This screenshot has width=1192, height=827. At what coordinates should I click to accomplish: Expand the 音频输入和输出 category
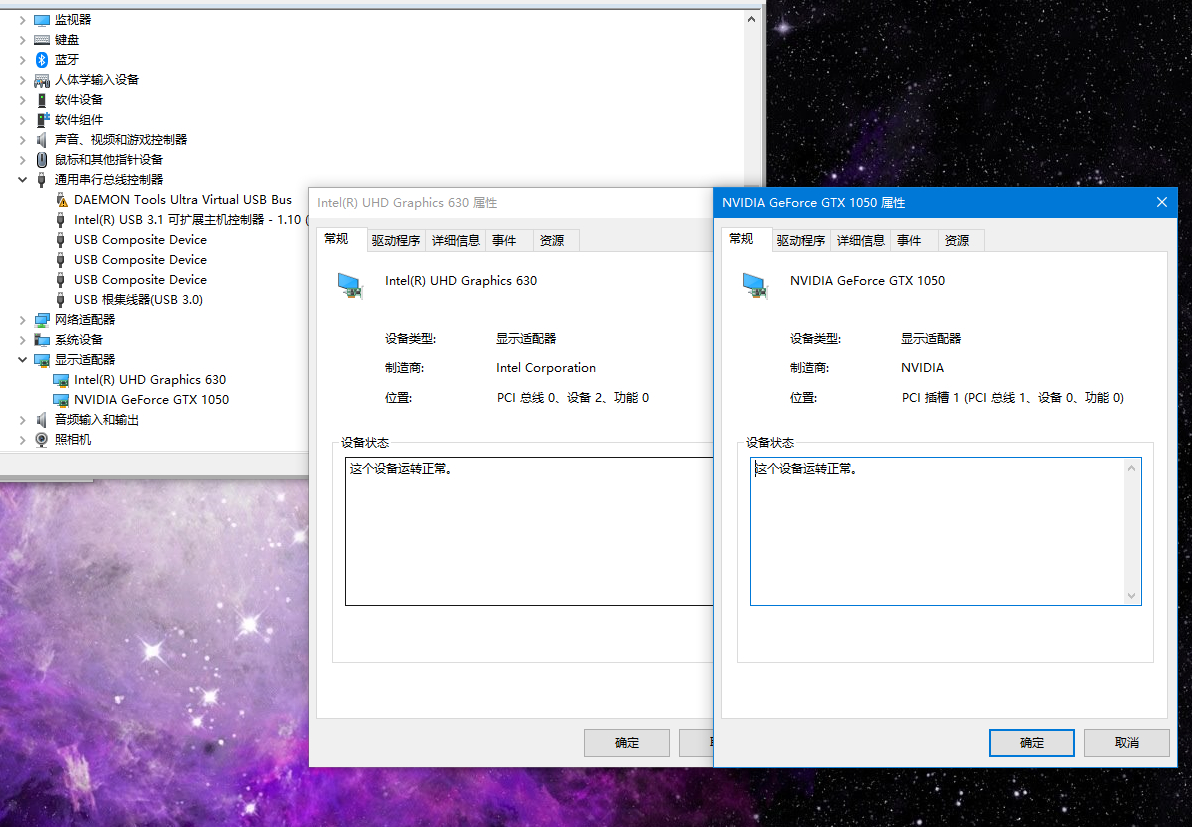(22, 420)
